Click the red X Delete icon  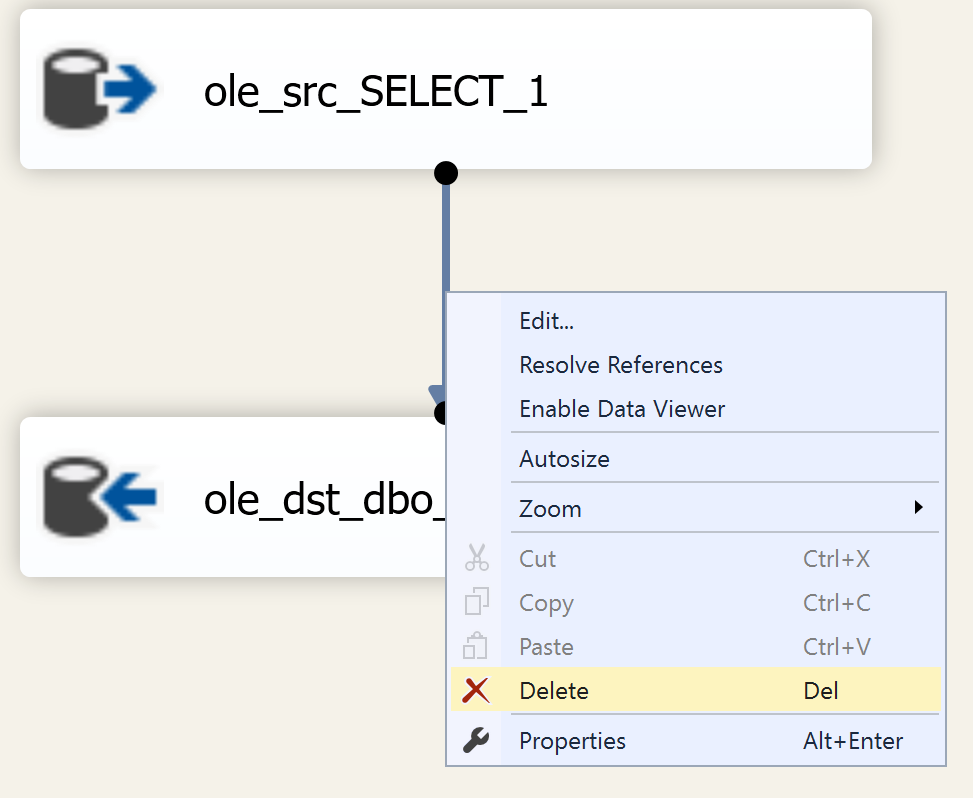[x=477, y=690]
